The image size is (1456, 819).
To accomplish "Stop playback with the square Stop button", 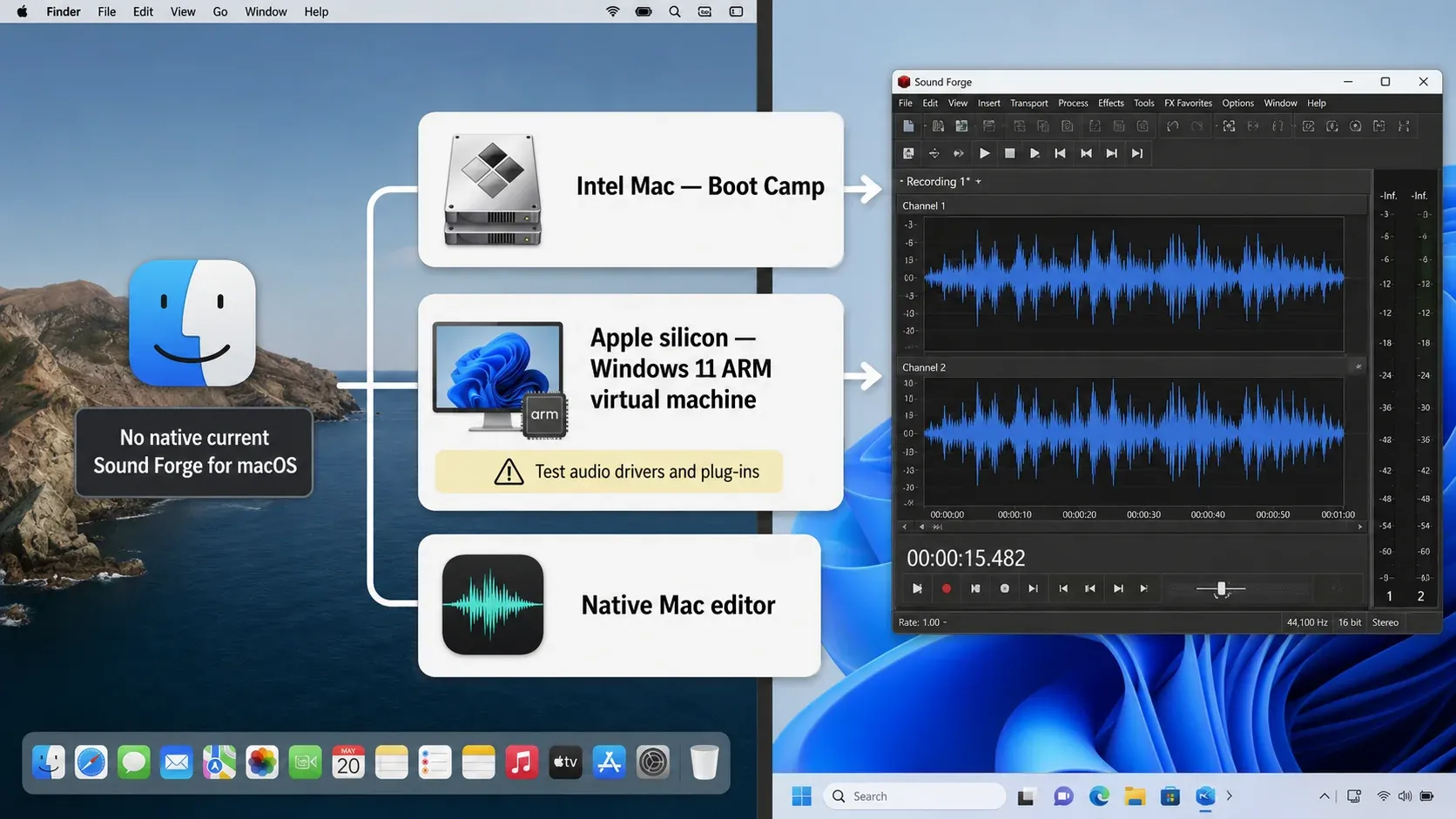I will pyautogui.click(x=1009, y=153).
